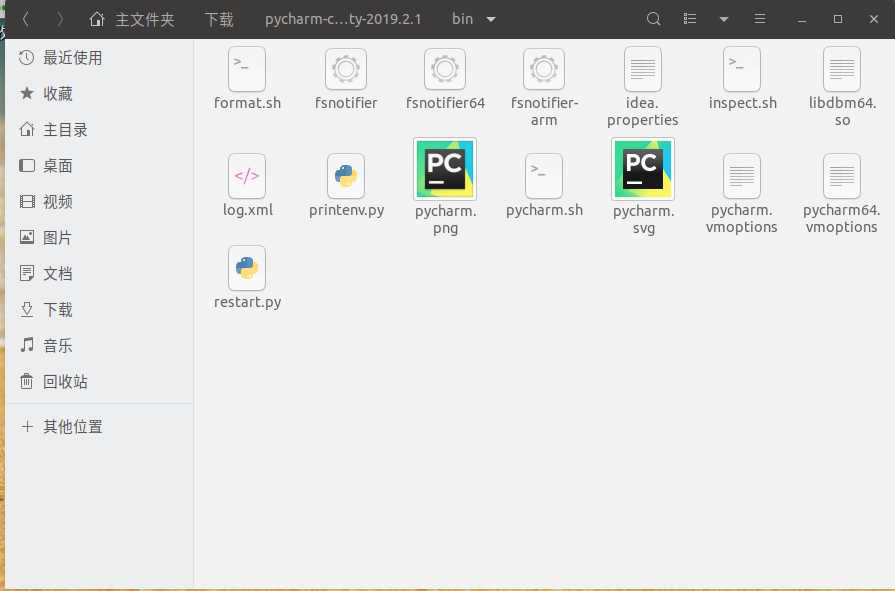Maximize the file manager window

pyautogui.click(x=837, y=19)
